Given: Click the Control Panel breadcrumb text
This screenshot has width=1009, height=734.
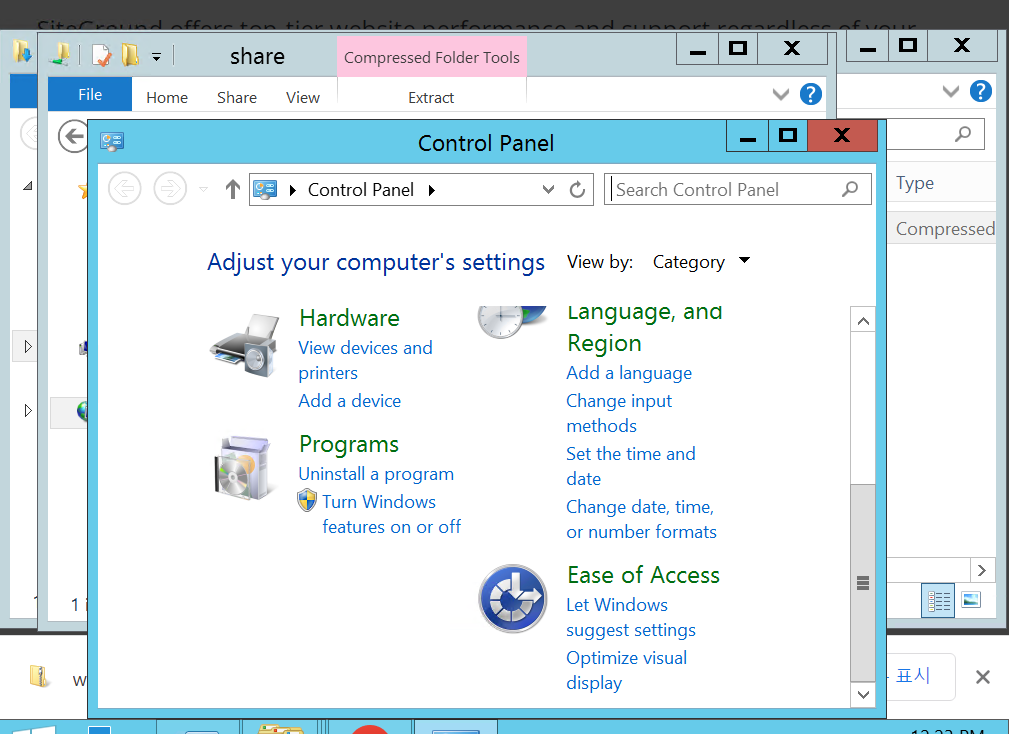Looking at the screenshot, I should pyautogui.click(x=360, y=190).
